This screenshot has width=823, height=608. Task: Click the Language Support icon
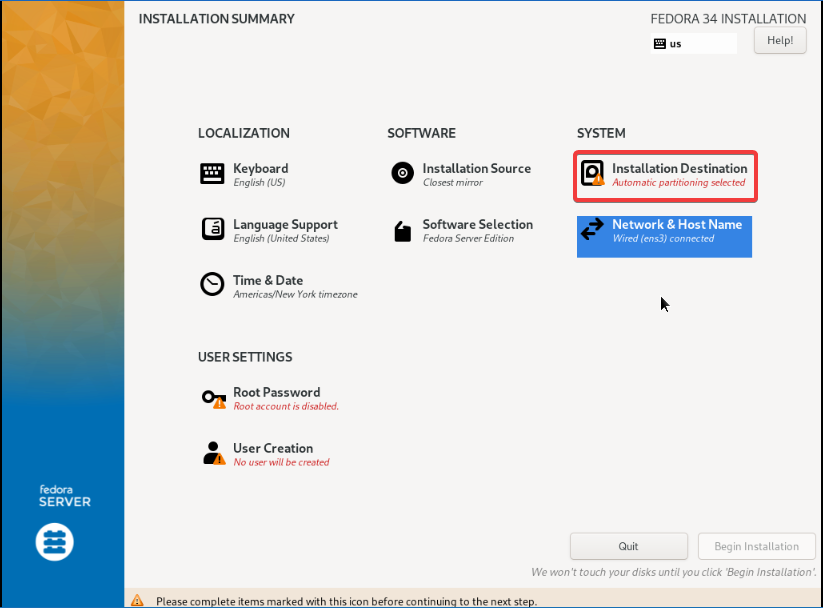(213, 229)
